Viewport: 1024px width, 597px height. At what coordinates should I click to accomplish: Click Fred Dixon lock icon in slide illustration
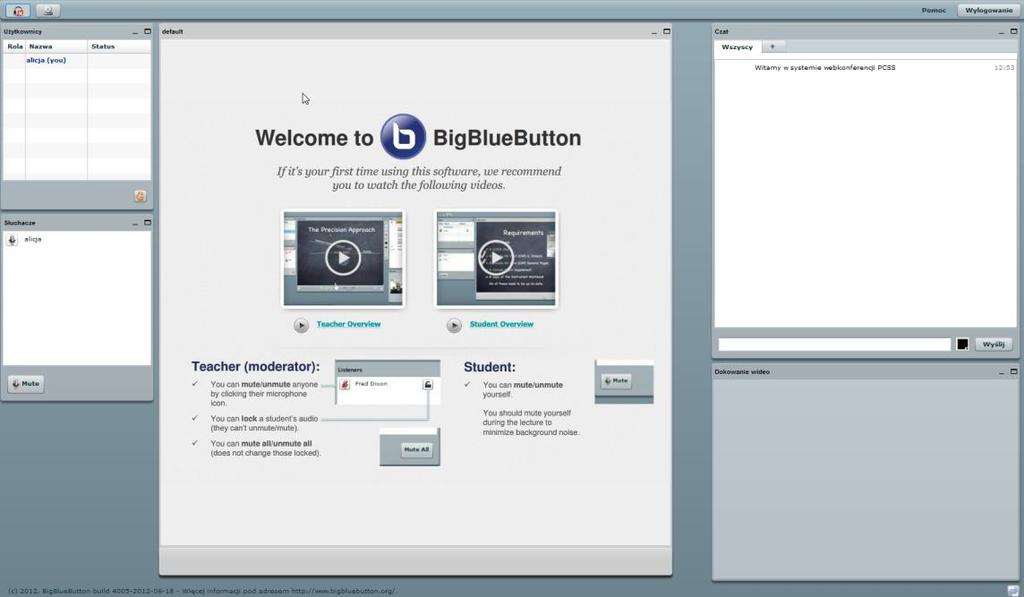[x=427, y=385]
